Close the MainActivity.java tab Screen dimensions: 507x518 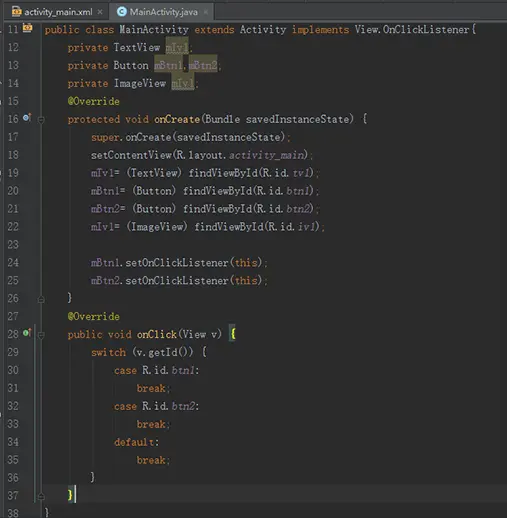pos(206,12)
